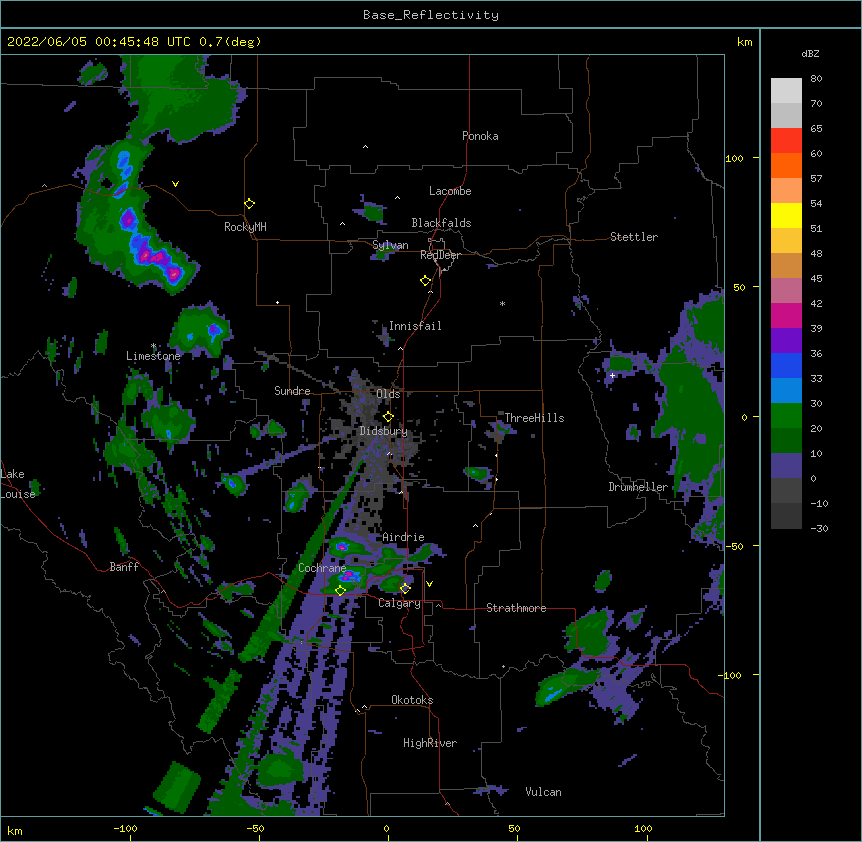Click the Stettler city label
The image size is (862, 842).
click(634, 237)
